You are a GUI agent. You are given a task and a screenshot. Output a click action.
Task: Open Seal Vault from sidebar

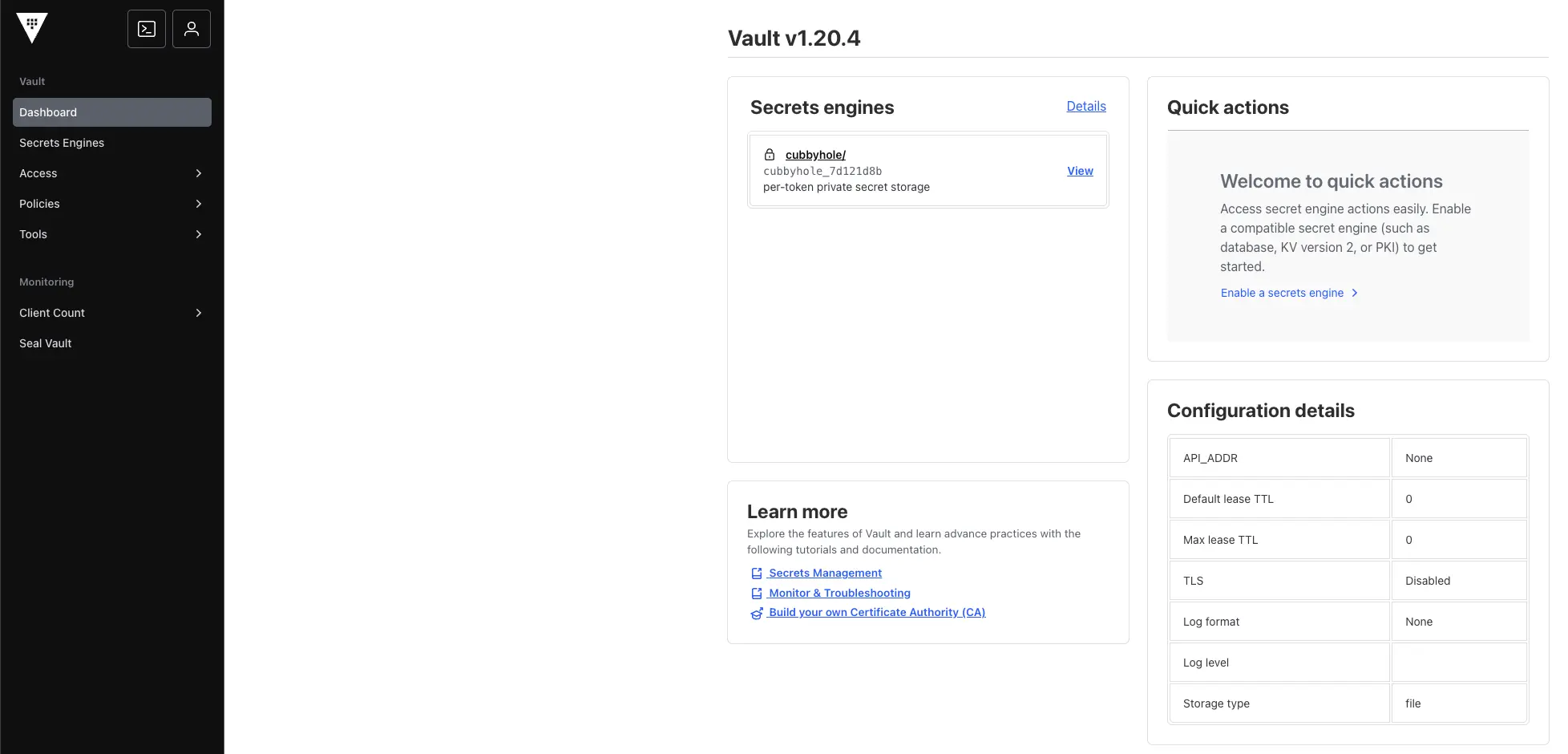click(46, 343)
